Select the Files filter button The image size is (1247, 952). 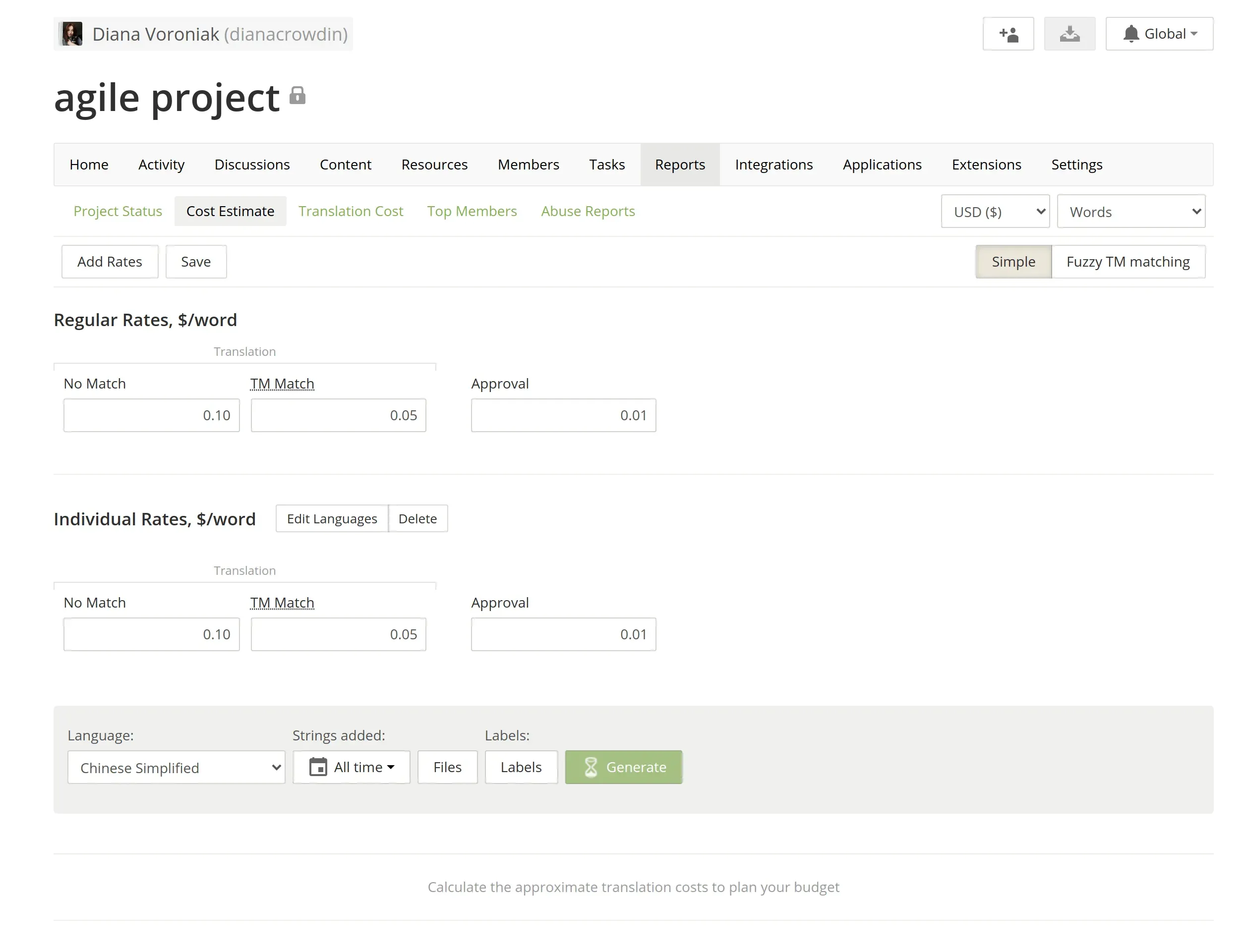[x=447, y=767]
